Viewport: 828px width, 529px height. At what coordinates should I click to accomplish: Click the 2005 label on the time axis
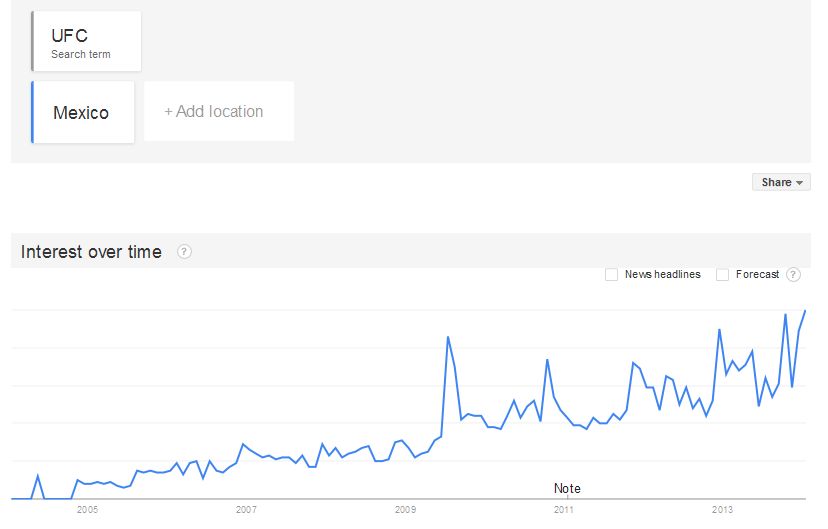click(x=87, y=510)
